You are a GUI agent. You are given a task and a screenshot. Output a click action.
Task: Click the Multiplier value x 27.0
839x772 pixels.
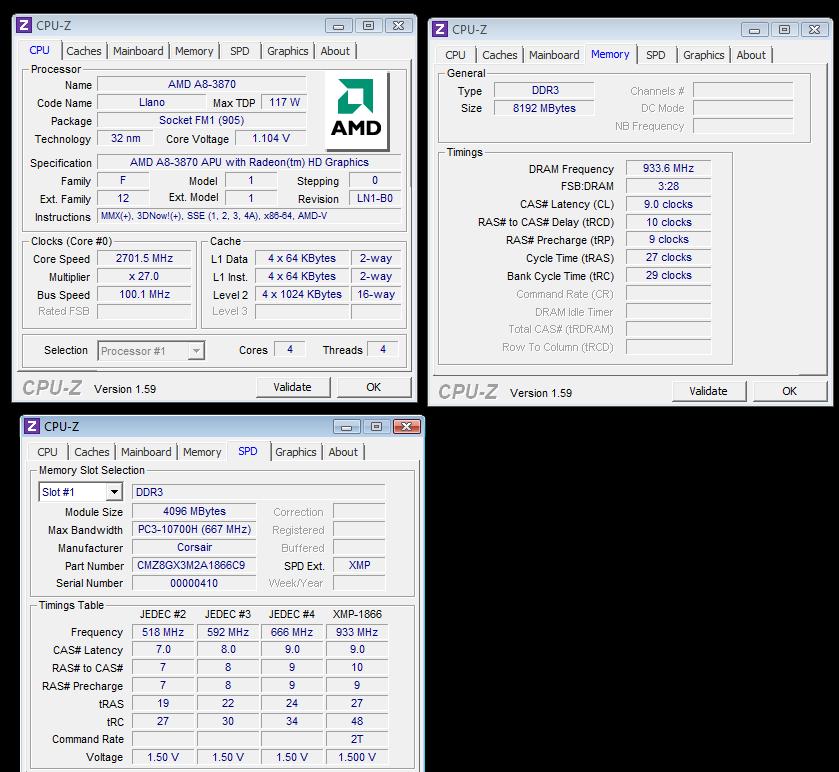pyautogui.click(x=144, y=276)
